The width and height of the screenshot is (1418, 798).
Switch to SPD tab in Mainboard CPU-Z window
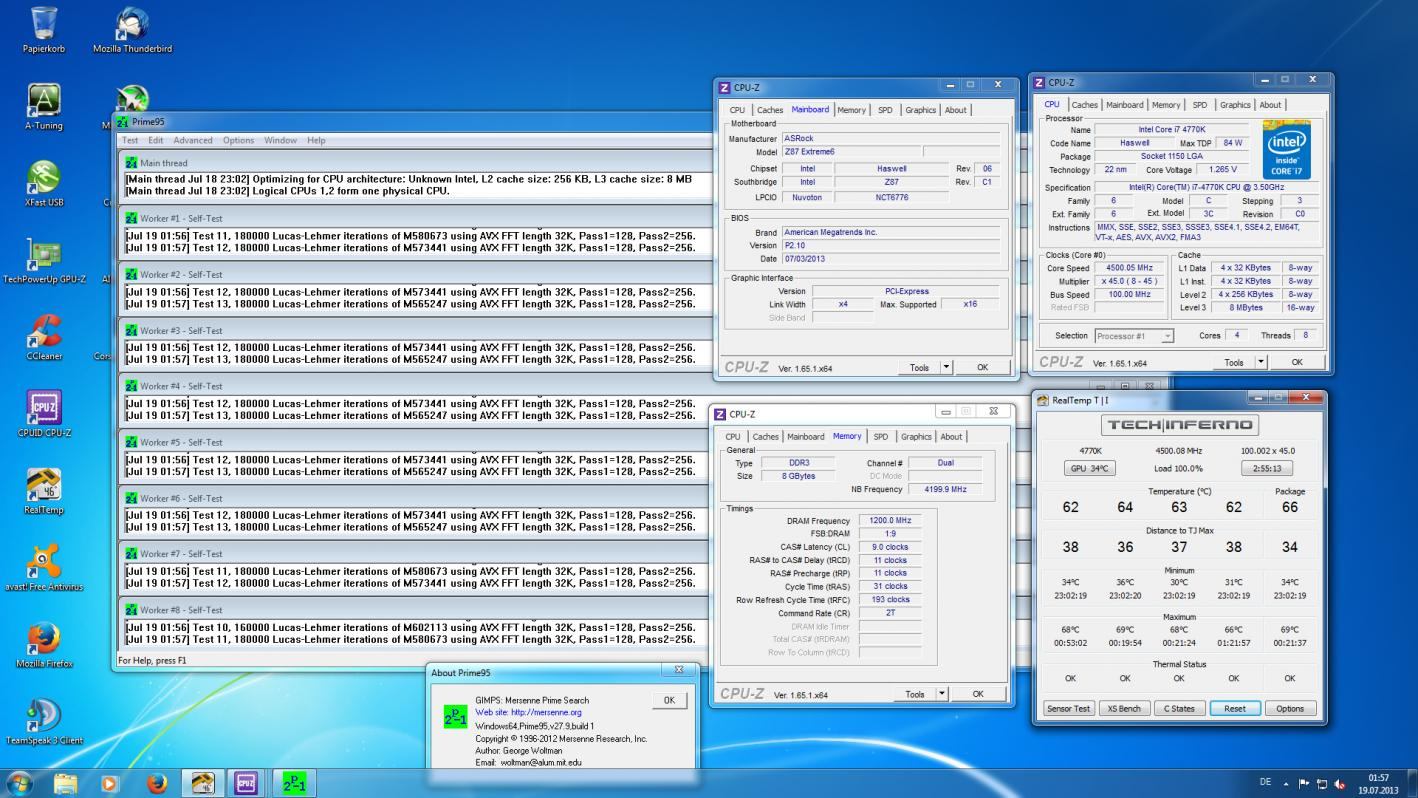point(885,110)
